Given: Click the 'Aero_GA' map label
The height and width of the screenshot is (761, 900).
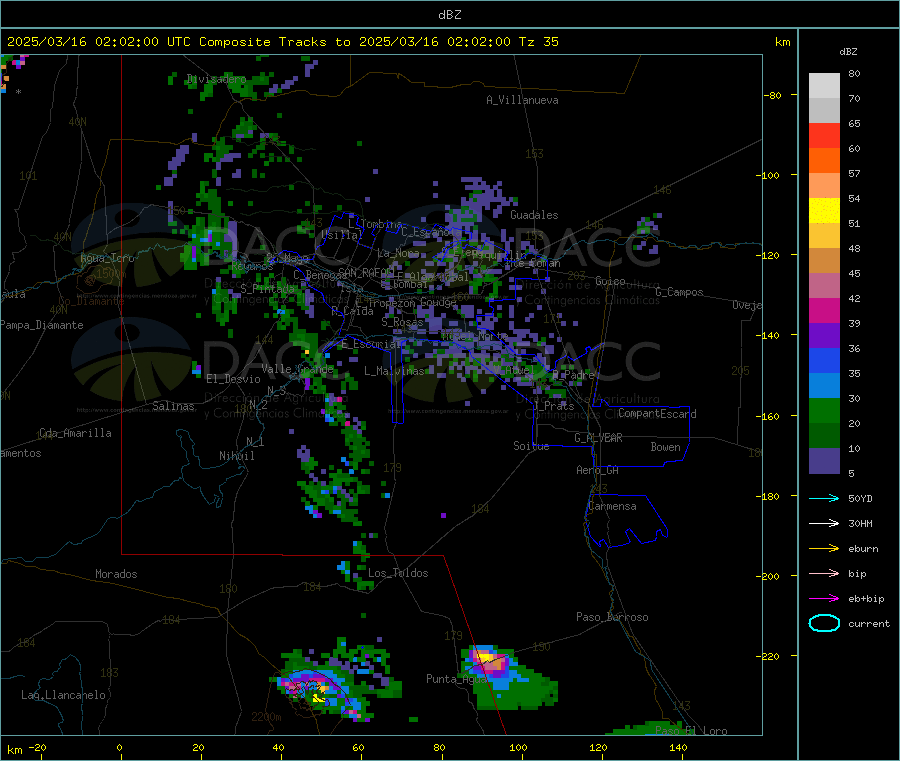Looking at the screenshot, I should pos(598,470).
